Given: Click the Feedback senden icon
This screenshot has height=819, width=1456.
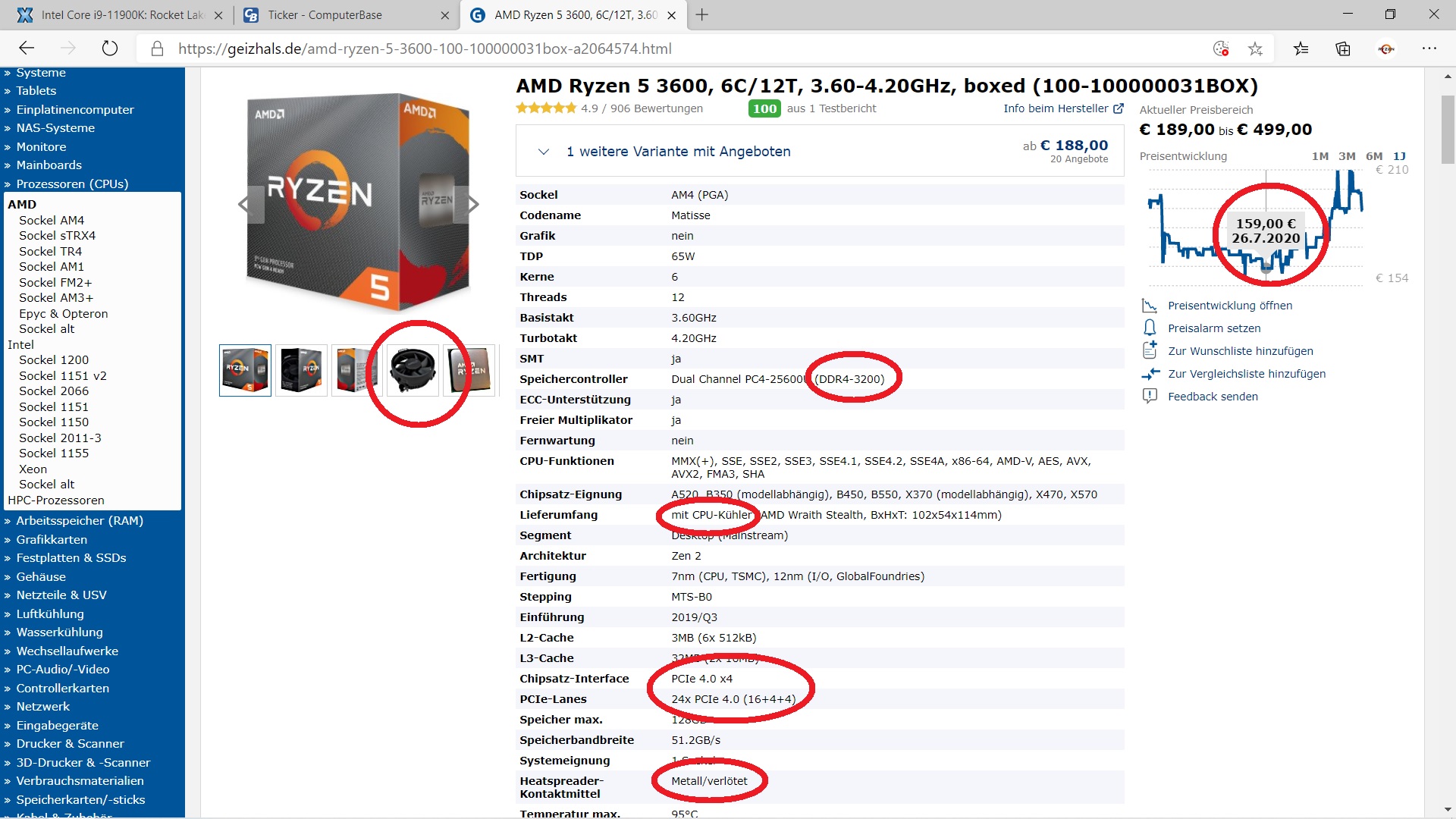Looking at the screenshot, I should pyautogui.click(x=1150, y=396).
